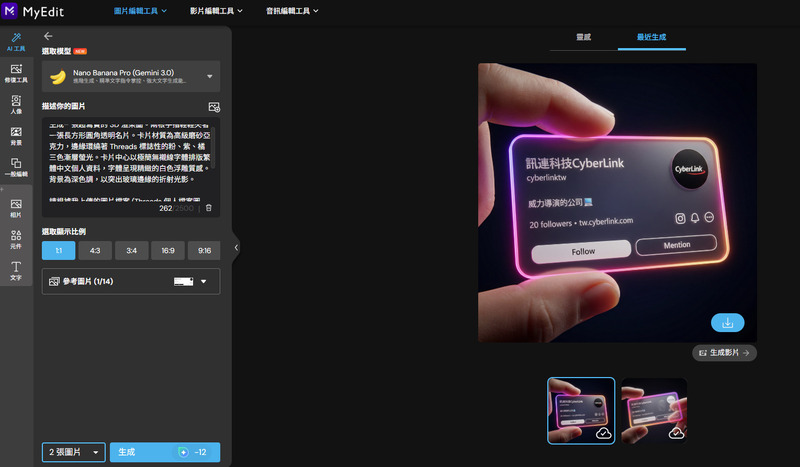Image resolution: width=800 pixels, height=467 pixels.
Task: Click the image-to-prompt icon beside 描述你的圖片
Action: point(214,107)
